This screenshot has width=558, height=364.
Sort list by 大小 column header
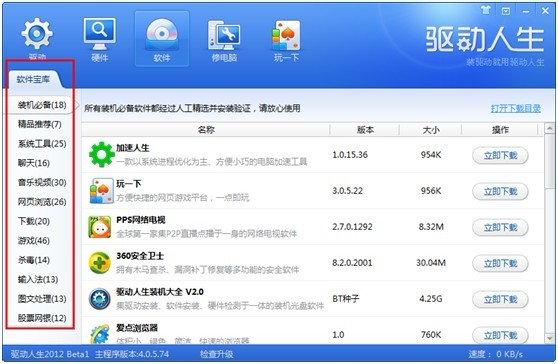(431, 130)
